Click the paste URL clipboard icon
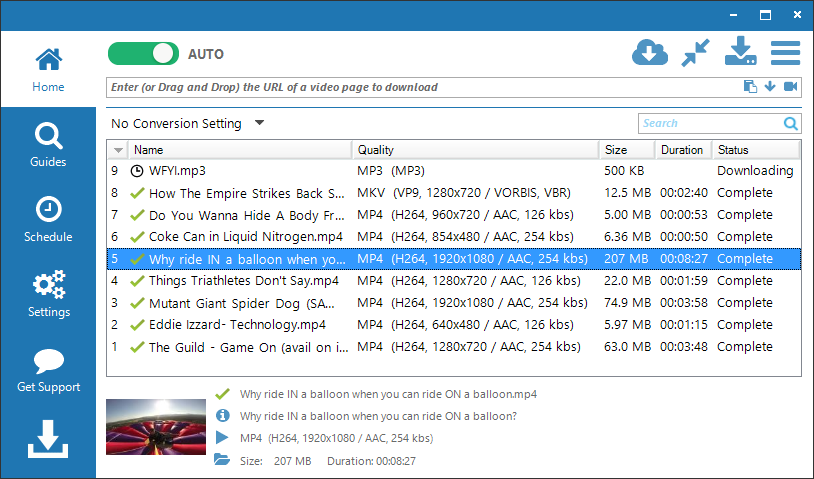 click(750, 87)
